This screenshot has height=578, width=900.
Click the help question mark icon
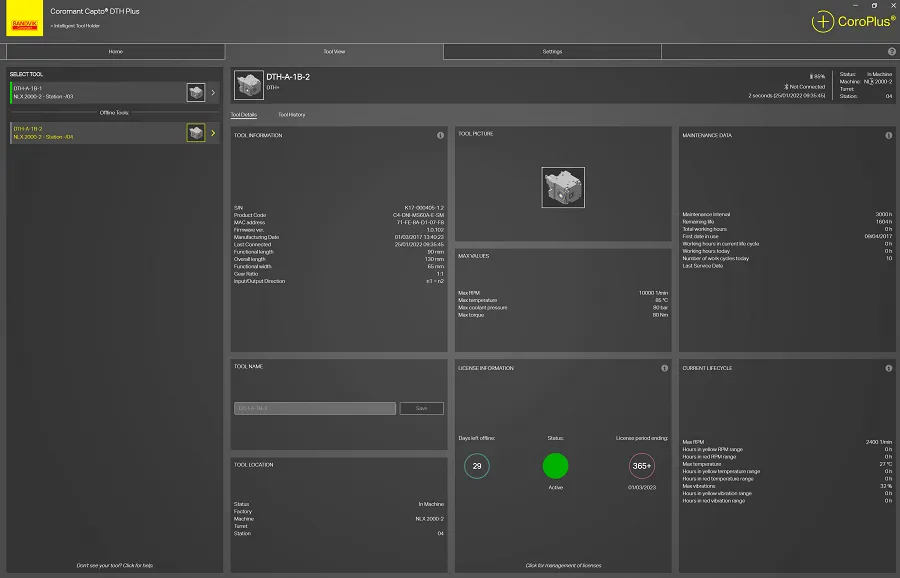click(891, 51)
